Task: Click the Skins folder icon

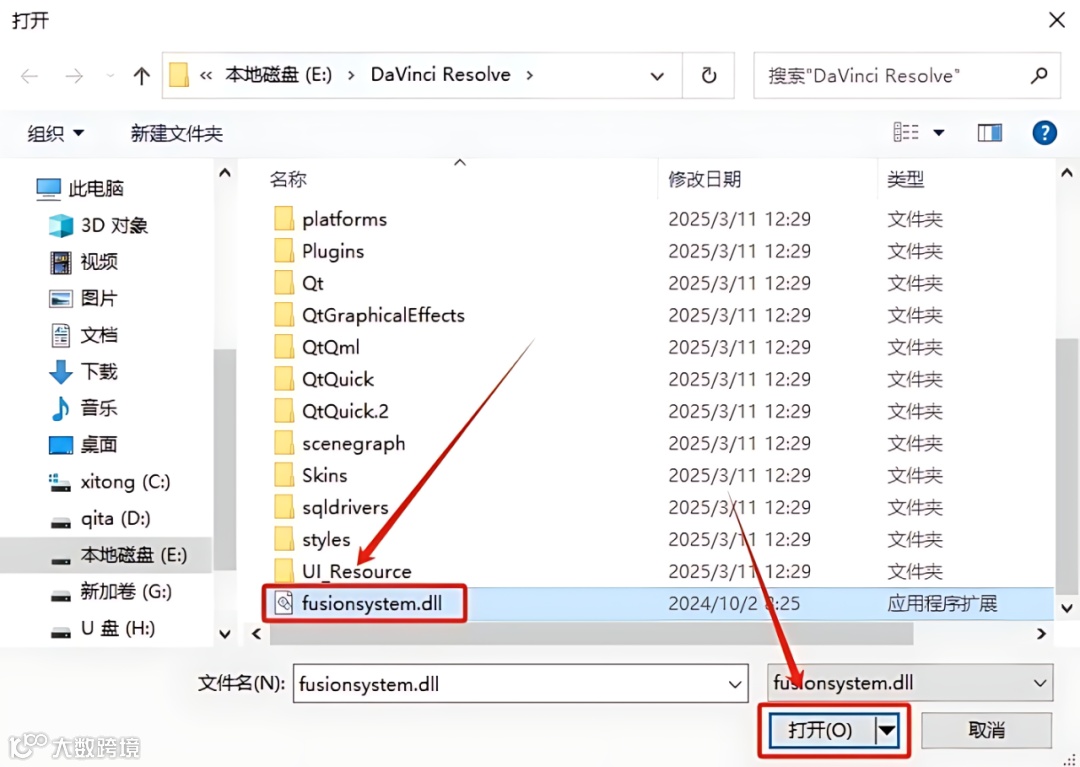Action: [284, 475]
